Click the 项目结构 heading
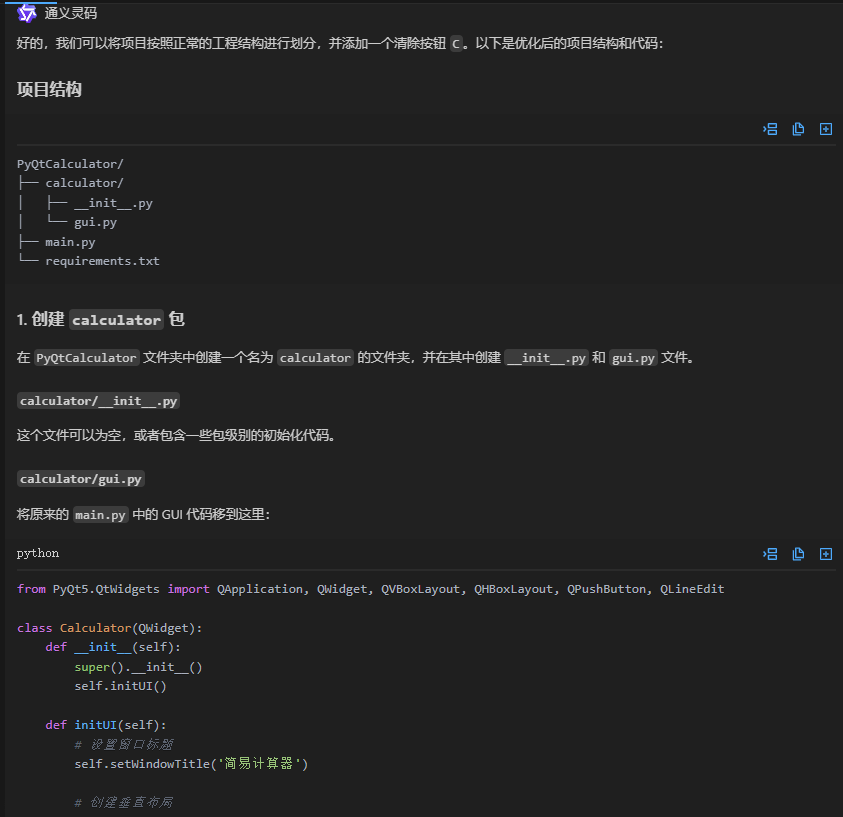 tap(49, 90)
